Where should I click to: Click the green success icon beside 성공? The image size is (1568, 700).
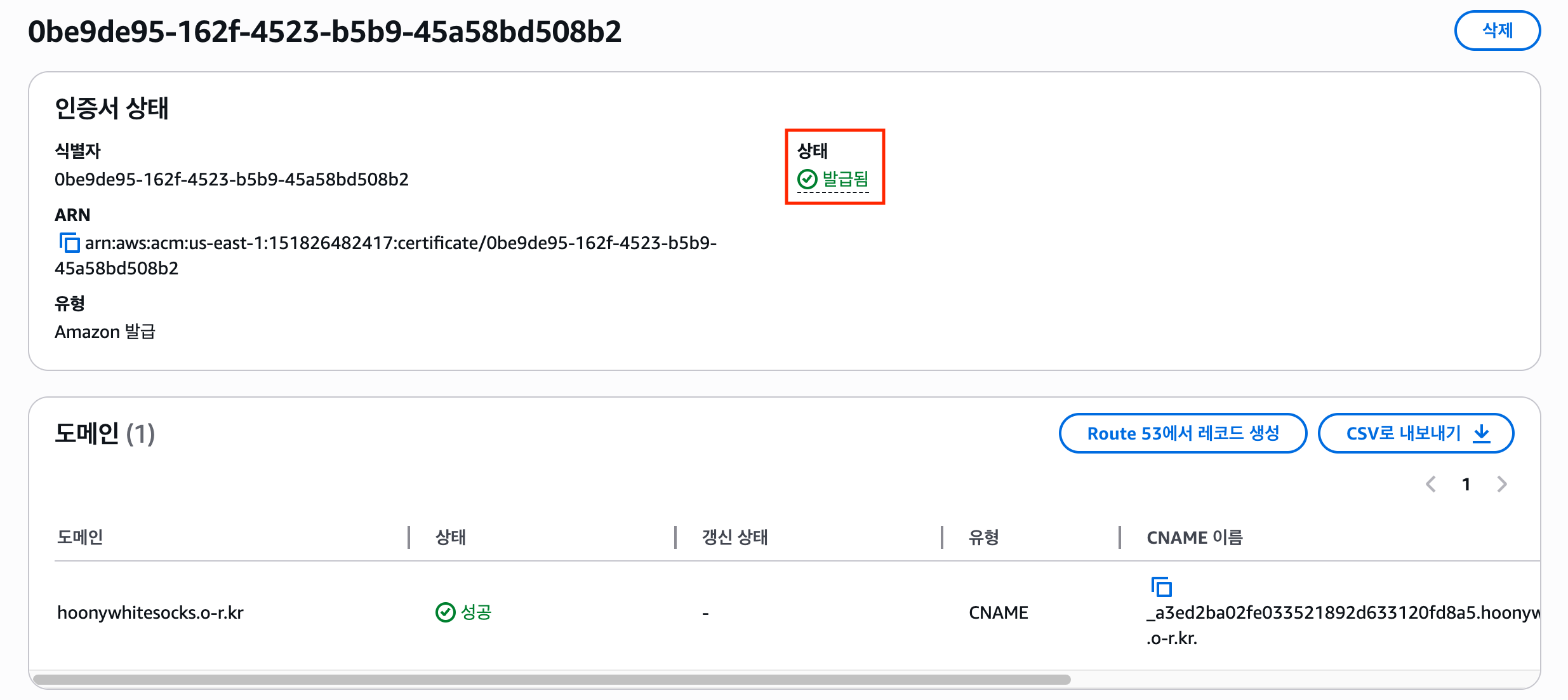[445, 612]
